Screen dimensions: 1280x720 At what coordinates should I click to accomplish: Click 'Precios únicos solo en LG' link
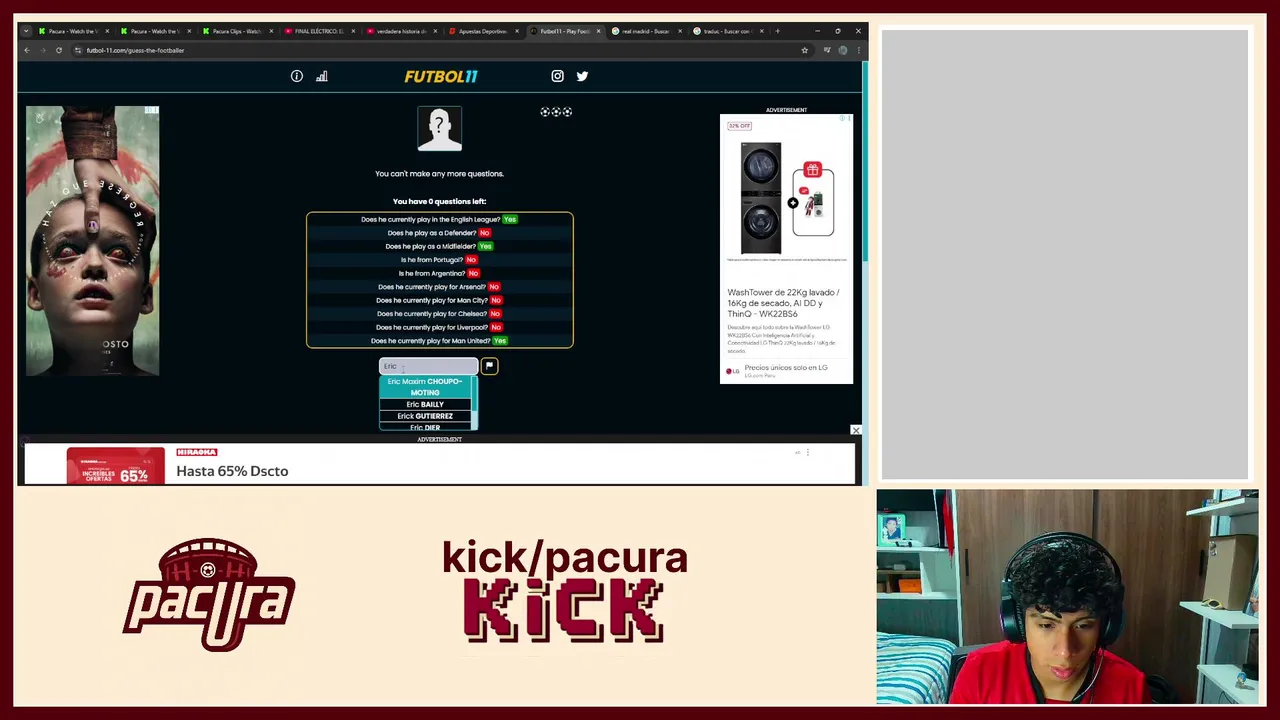786,368
